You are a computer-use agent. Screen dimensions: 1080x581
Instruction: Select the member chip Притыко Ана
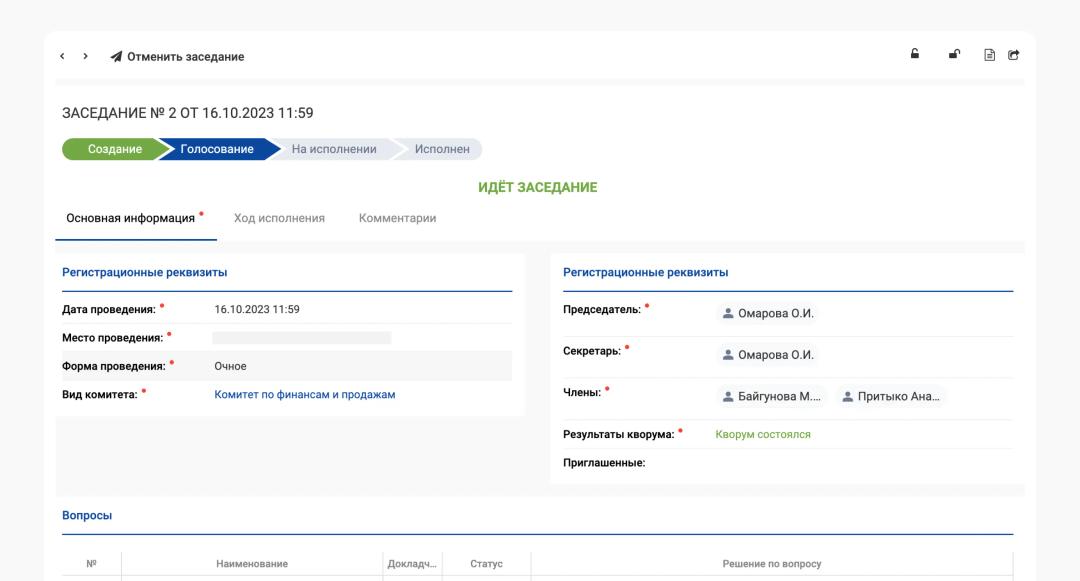890,396
